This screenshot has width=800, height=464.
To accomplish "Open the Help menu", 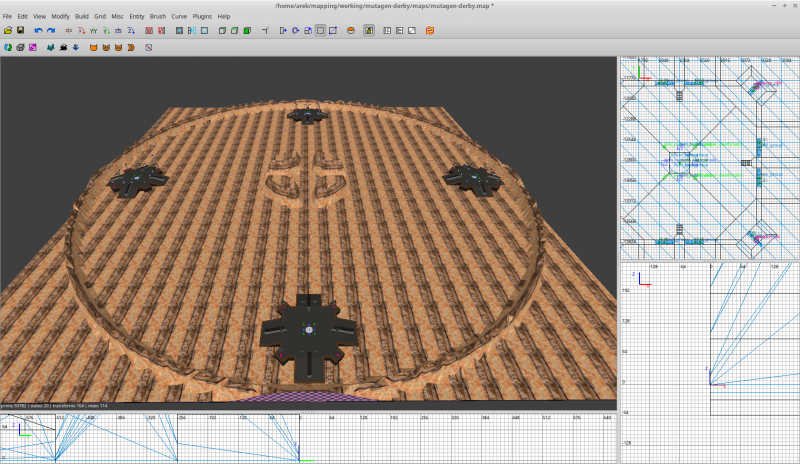I will 224,17.
